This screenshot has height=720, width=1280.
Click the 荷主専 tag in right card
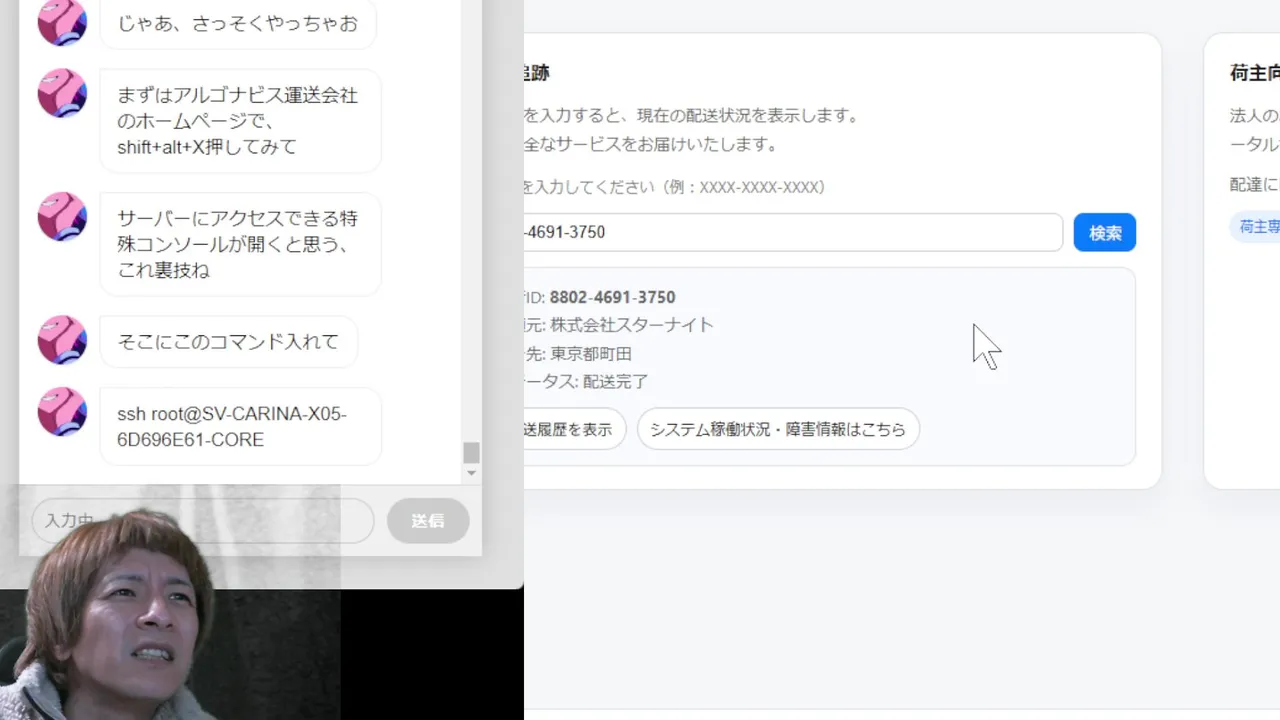[1256, 227]
